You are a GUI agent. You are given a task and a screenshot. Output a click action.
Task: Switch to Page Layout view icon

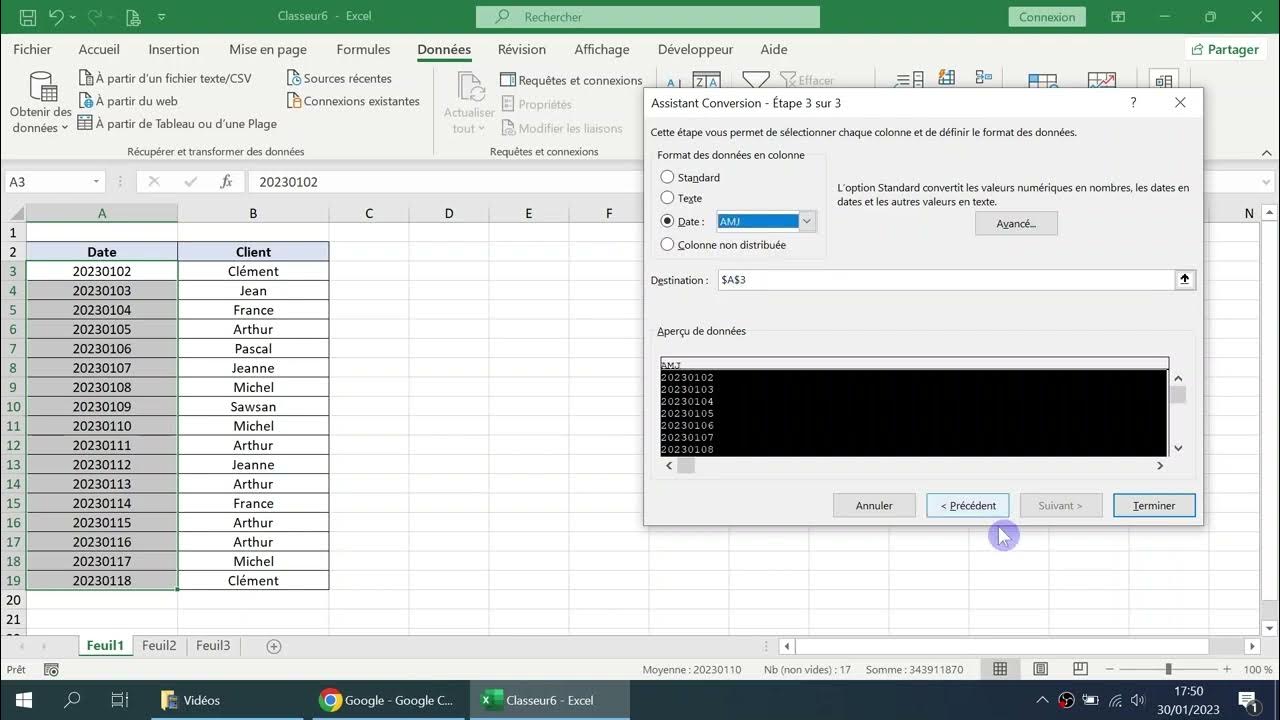(1040, 669)
